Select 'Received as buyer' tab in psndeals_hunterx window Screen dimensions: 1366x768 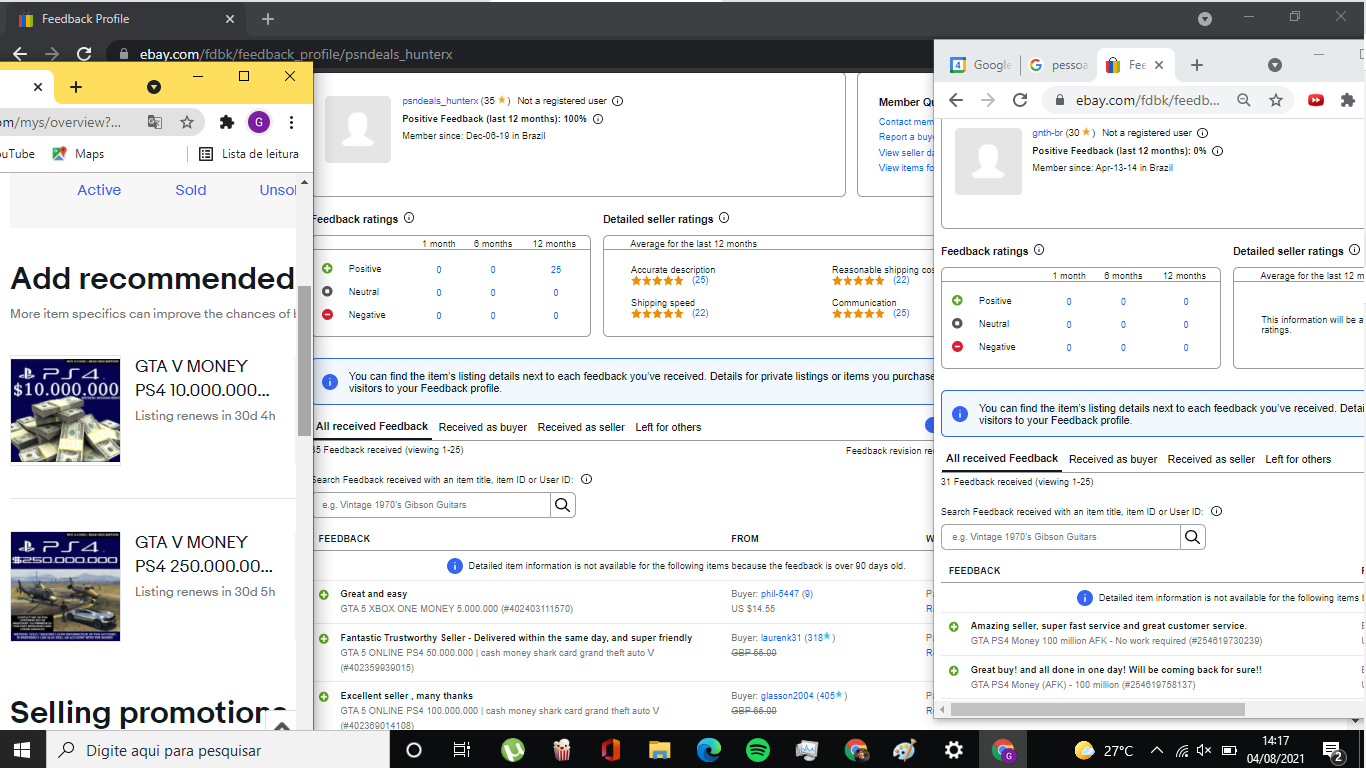click(x=483, y=427)
